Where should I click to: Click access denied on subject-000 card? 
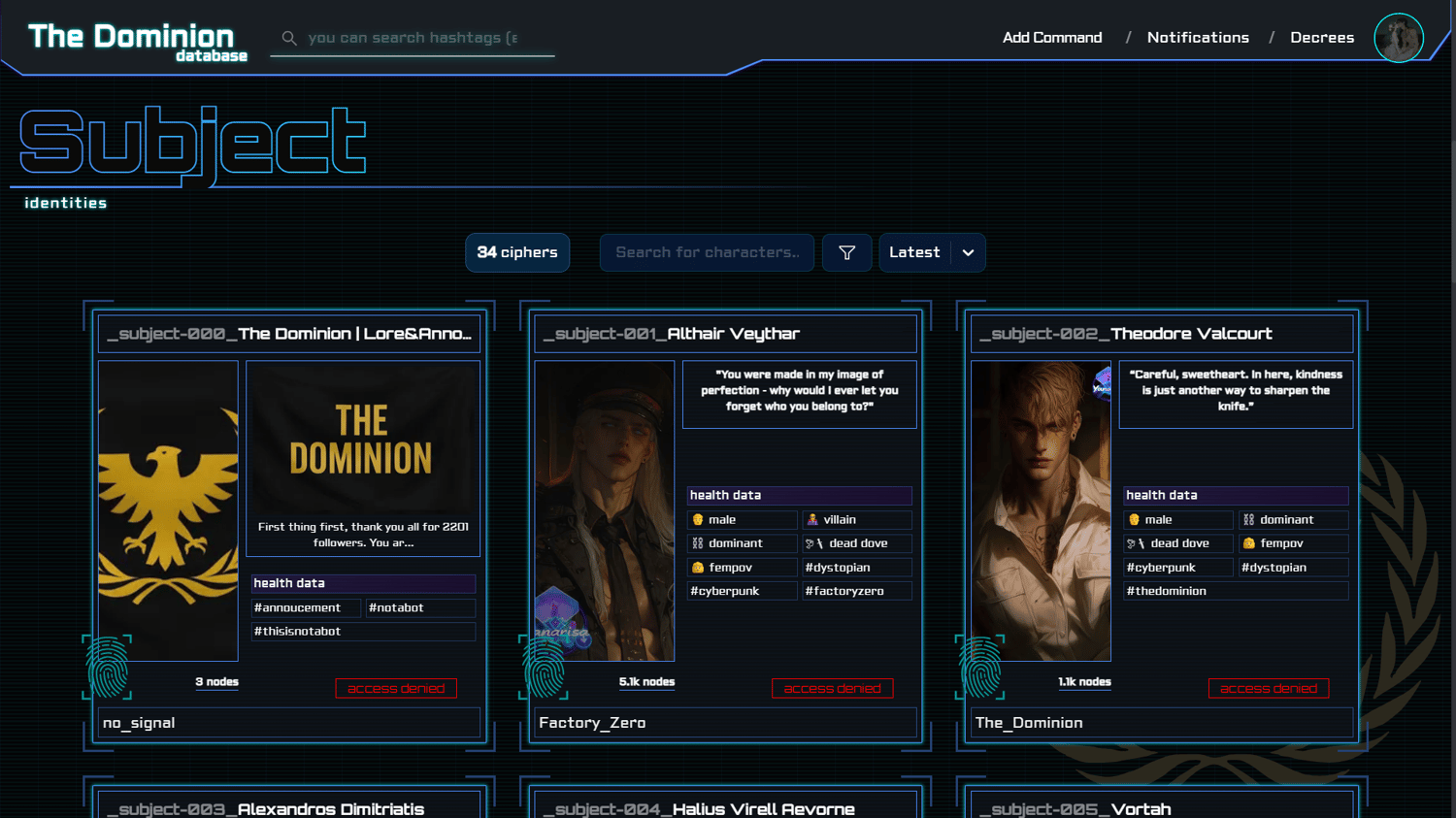tap(396, 688)
